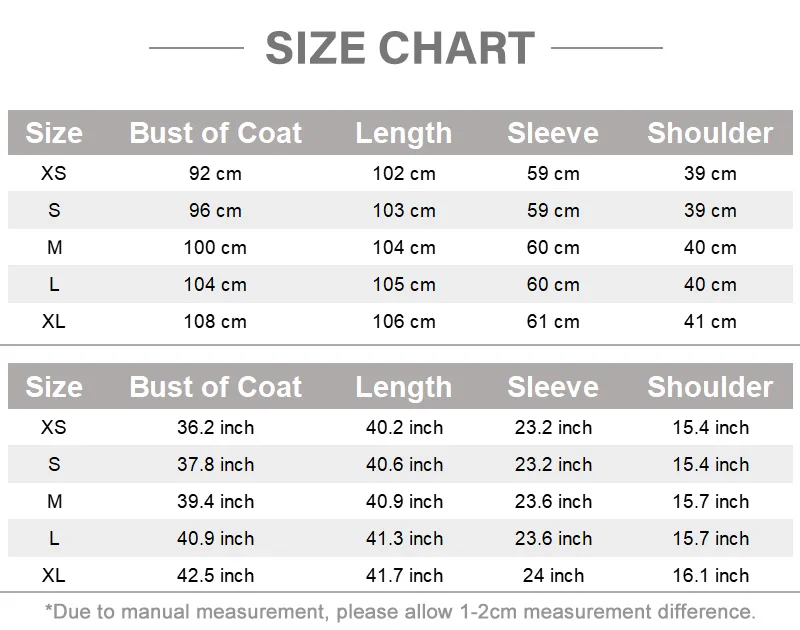
Task: Select the 102 cm length cell
Action: pos(404,174)
